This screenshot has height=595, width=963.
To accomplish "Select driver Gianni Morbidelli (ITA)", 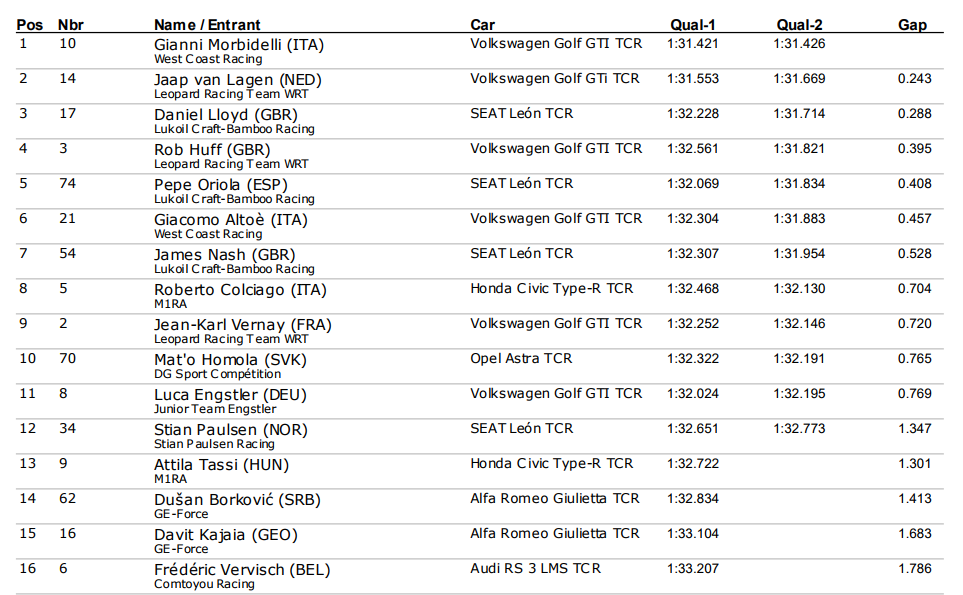I will [239, 45].
